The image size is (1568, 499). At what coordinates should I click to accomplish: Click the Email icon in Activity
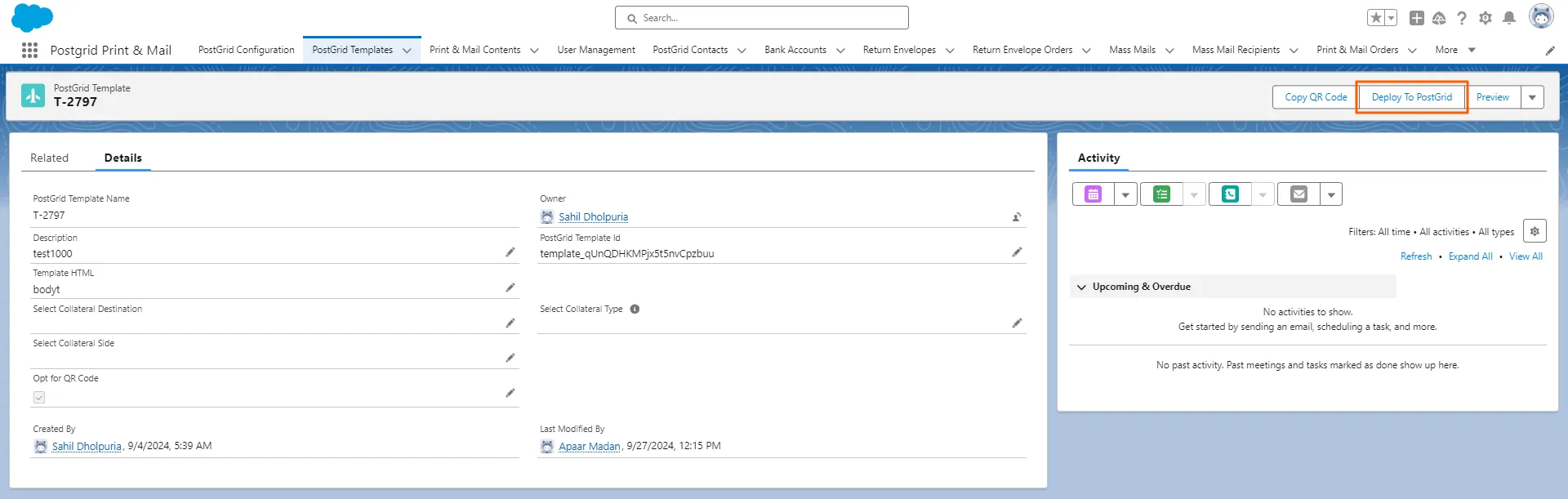point(1298,194)
